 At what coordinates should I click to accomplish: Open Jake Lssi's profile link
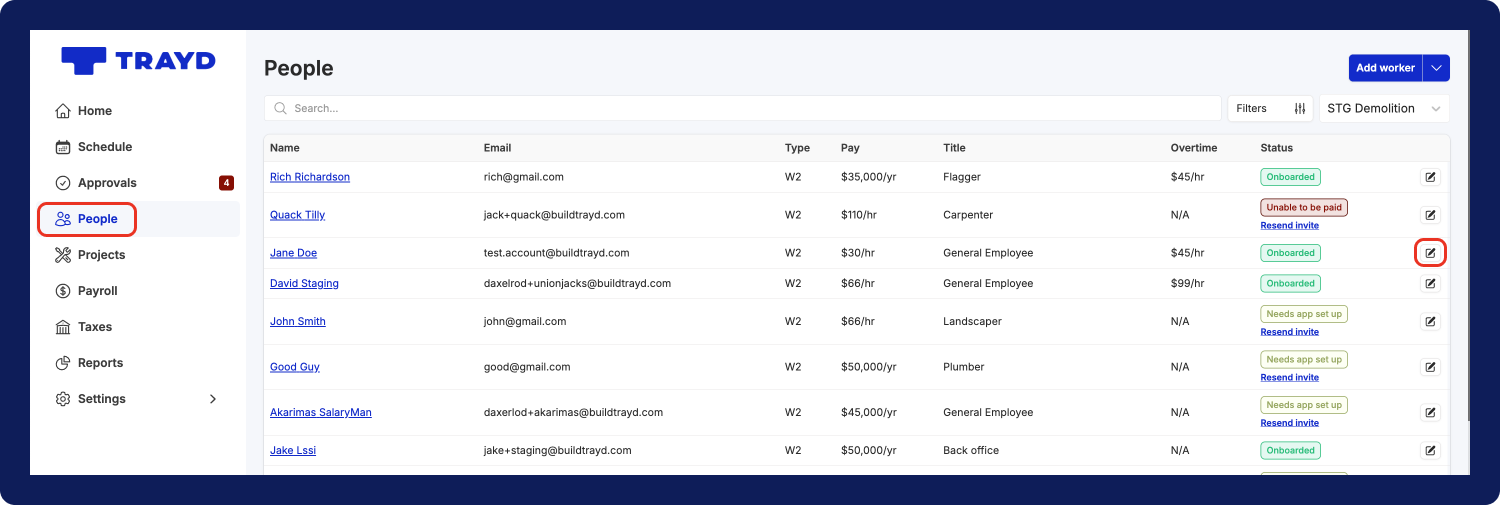293,450
